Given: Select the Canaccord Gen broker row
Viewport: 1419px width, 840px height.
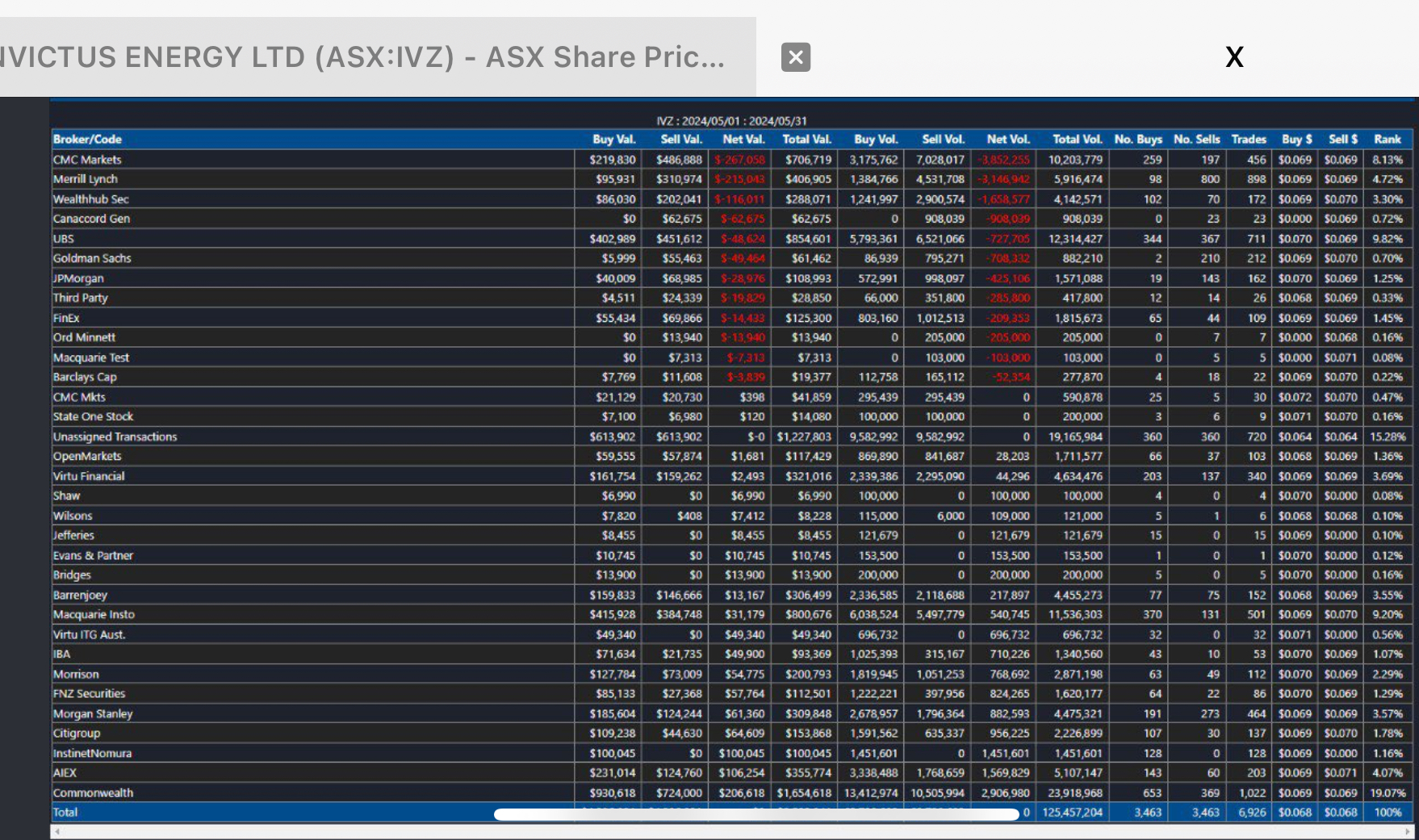Looking at the screenshot, I should (x=732, y=219).
